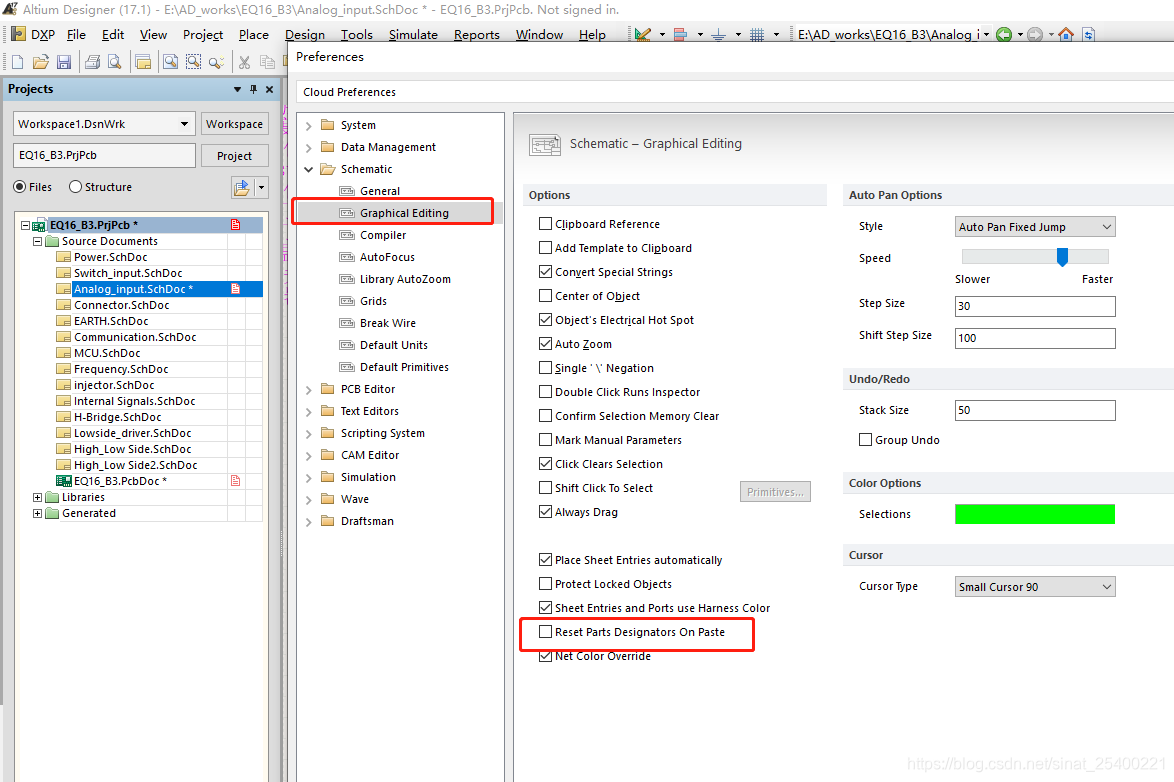
Task: Click the grids toolbar icon
Action: pyautogui.click(x=757, y=35)
